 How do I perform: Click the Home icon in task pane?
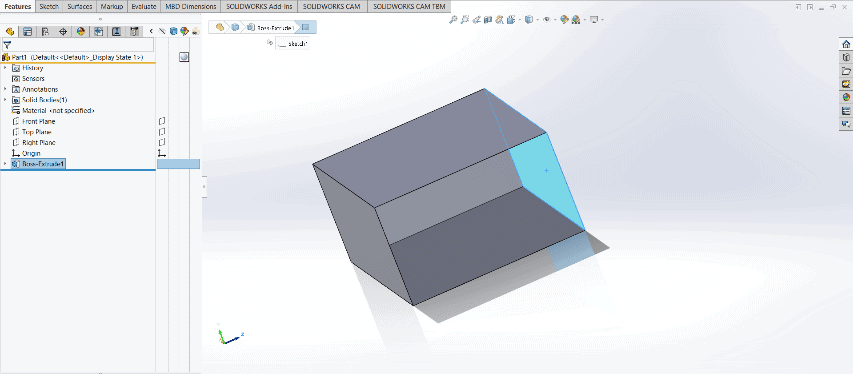845,45
